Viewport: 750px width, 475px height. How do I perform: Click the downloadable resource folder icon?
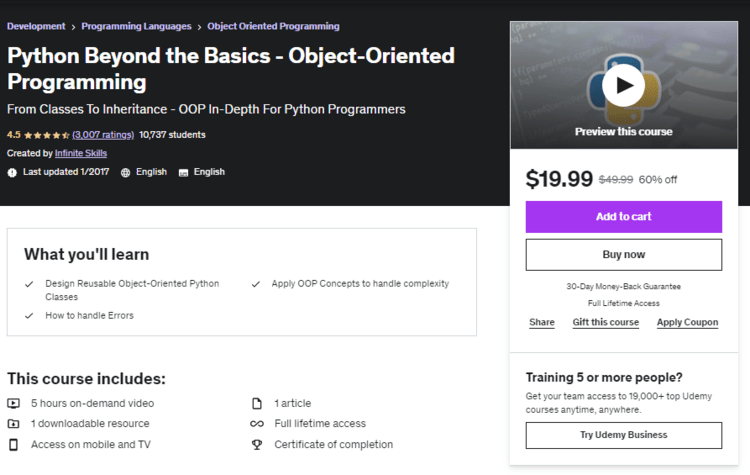(13, 424)
